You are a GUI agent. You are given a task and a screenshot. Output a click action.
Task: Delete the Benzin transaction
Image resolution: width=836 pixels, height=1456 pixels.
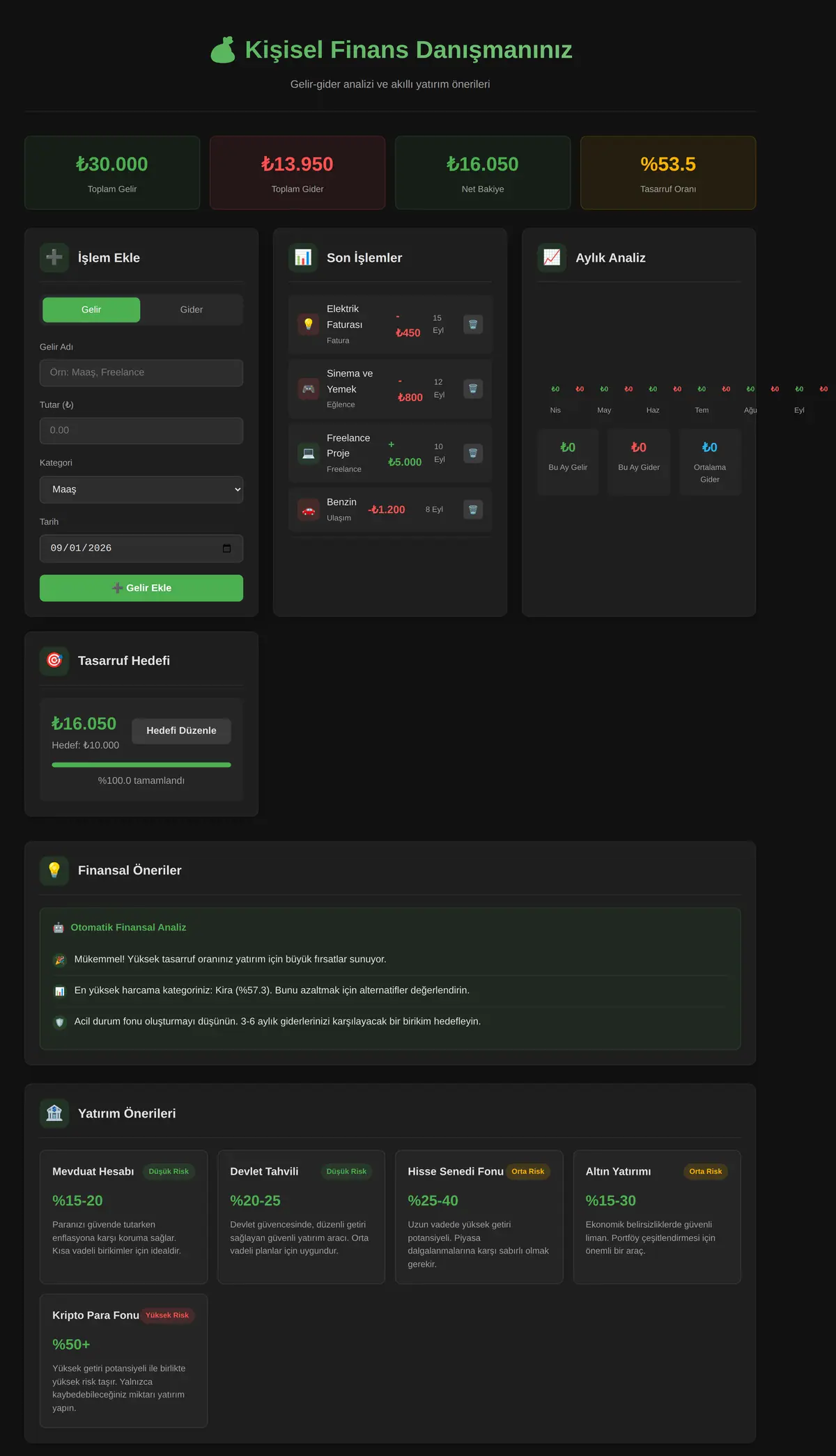(473, 510)
